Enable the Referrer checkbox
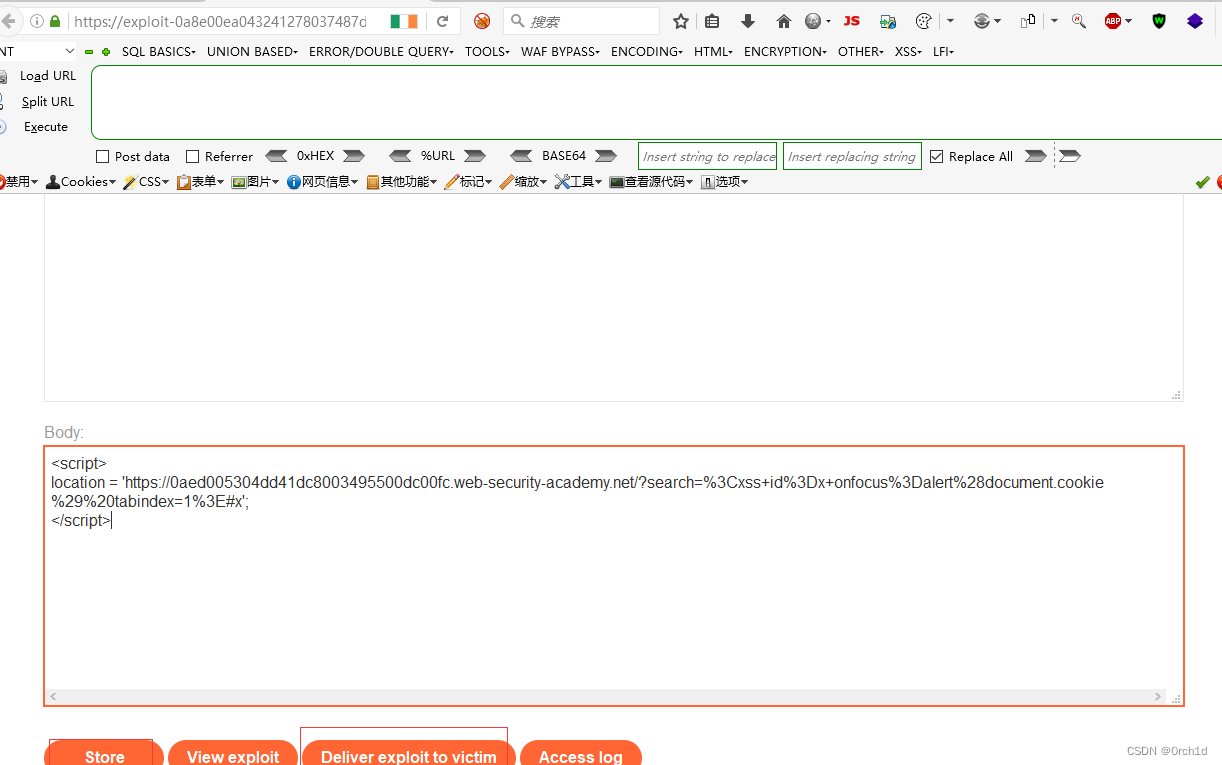The height and width of the screenshot is (765, 1222). tap(193, 156)
